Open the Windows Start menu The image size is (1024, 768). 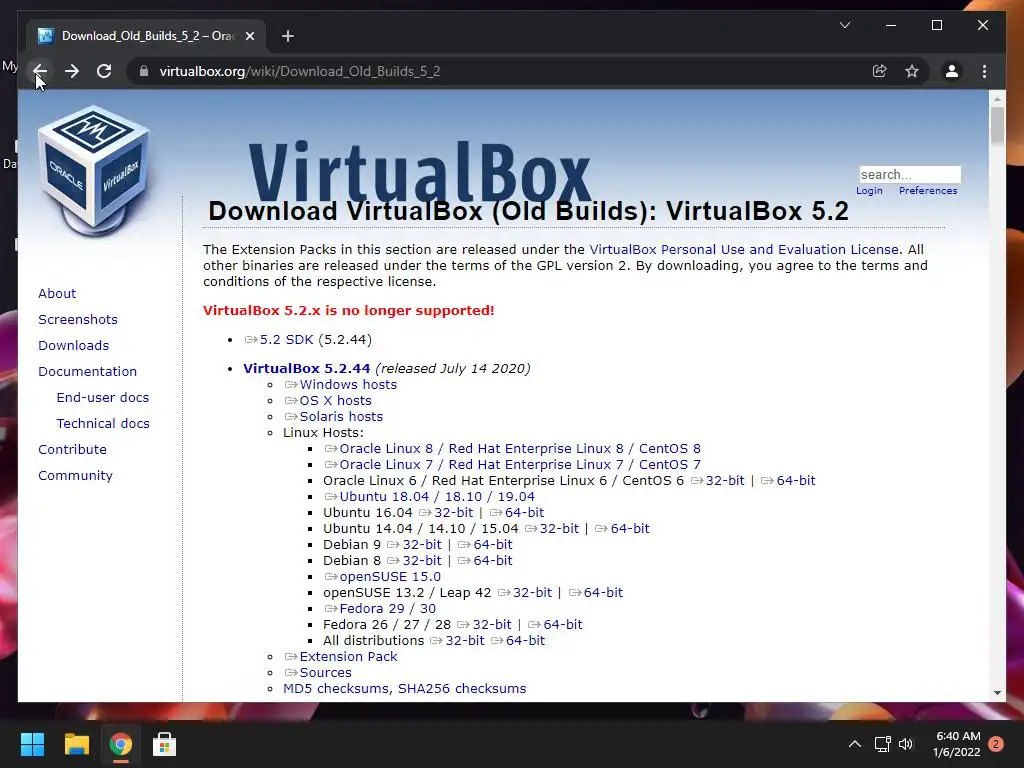33,744
